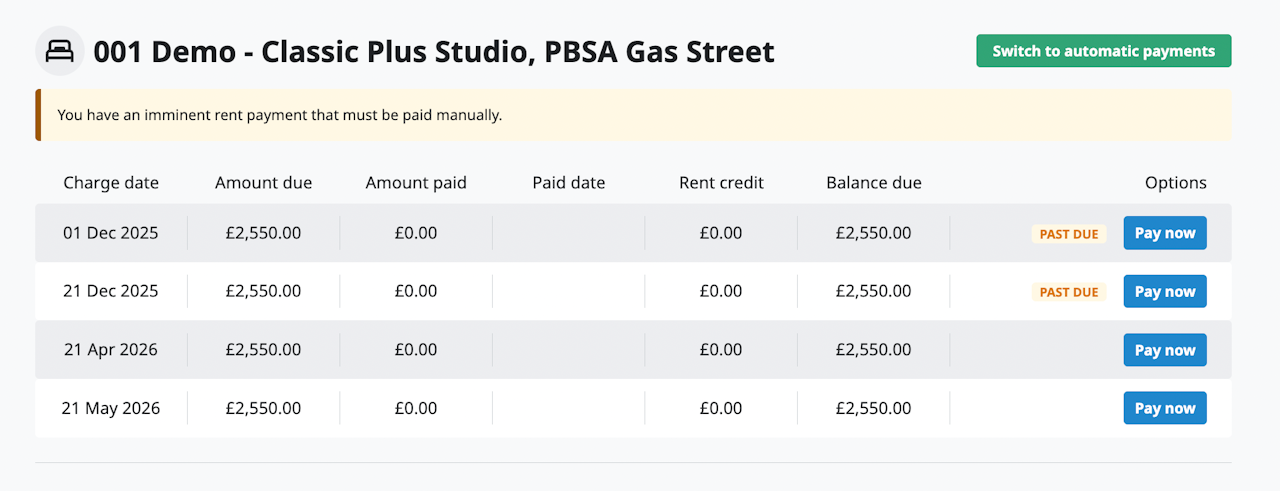Pay now for the 01 Dec 2025 charge
This screenshot has width=1280, height=491.
point(1164,233)
